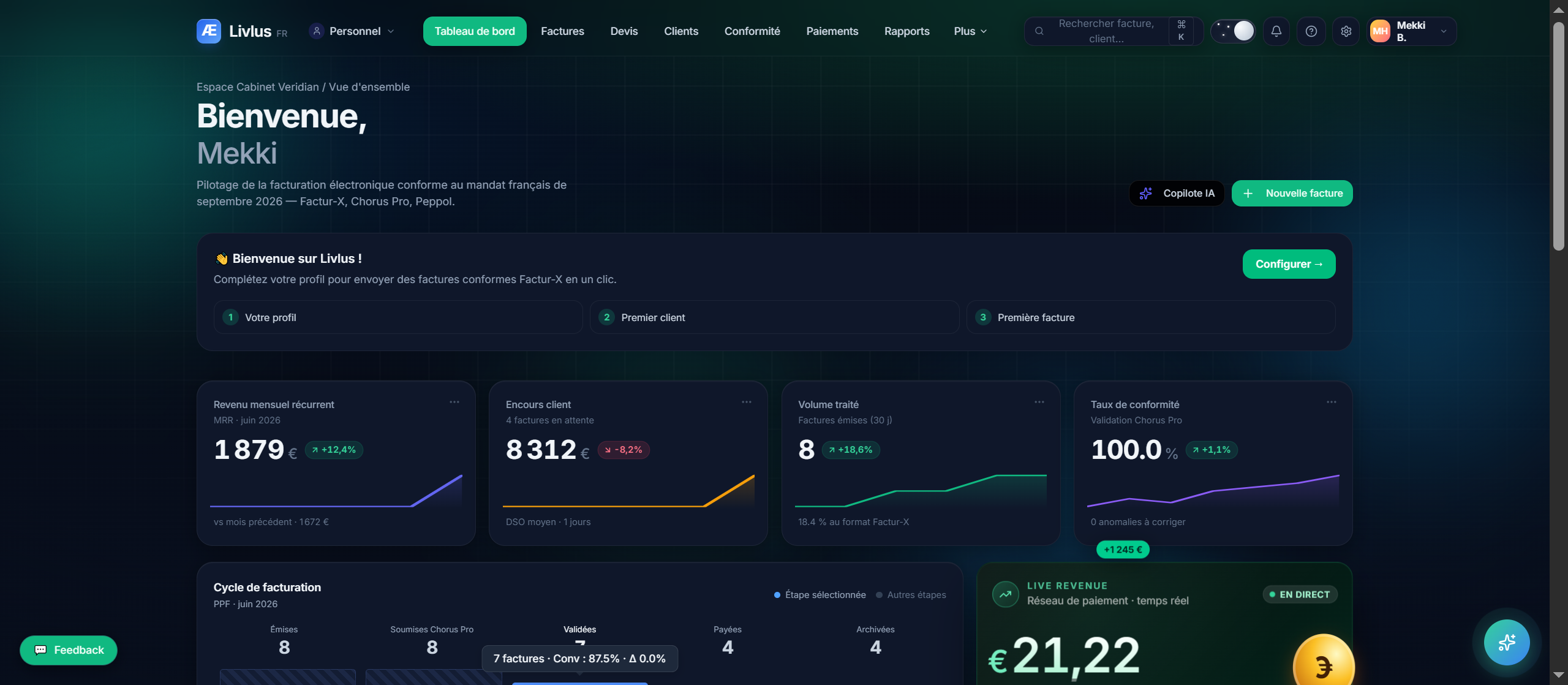The height and width of the screenshot is (685, 1568).
Task: Select the Payées cycle stage
Action: pyautogui.click(x=728, y=640)
